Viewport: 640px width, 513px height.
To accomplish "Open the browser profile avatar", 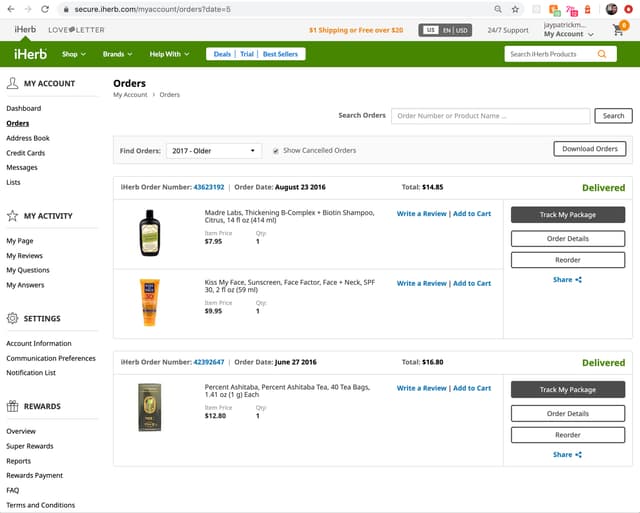I will [611, 9].
